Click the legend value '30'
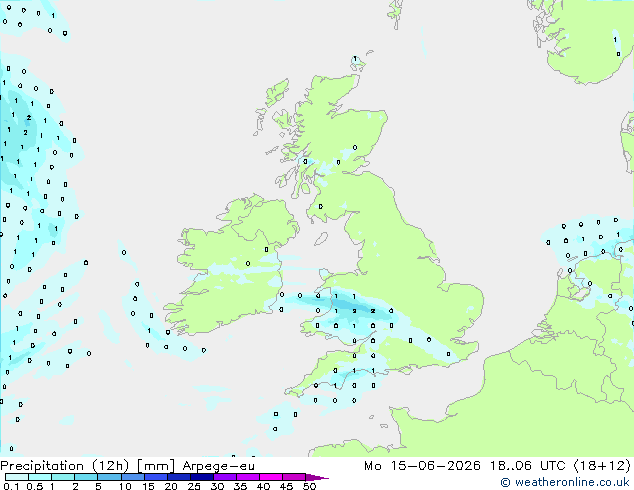The width and height of the screenshot is (634, 490). (x=217, y=486)
